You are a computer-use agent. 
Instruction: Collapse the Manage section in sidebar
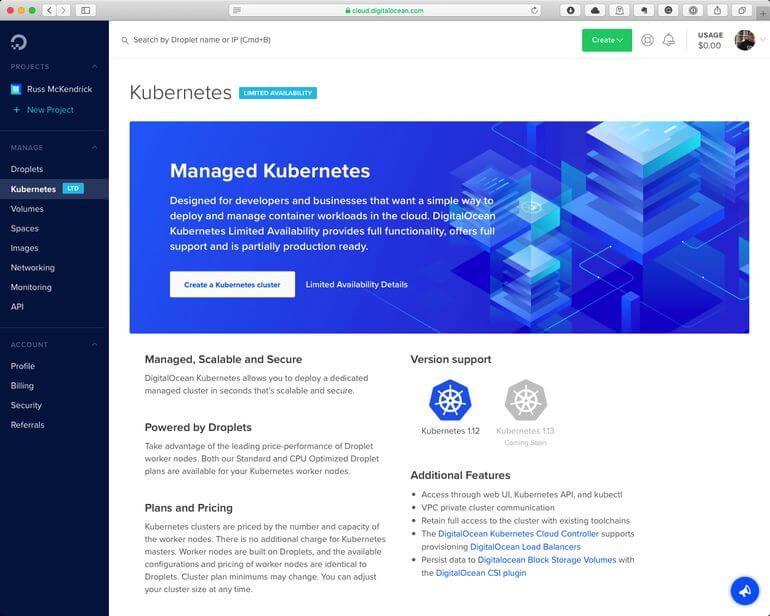click(95, 148)
